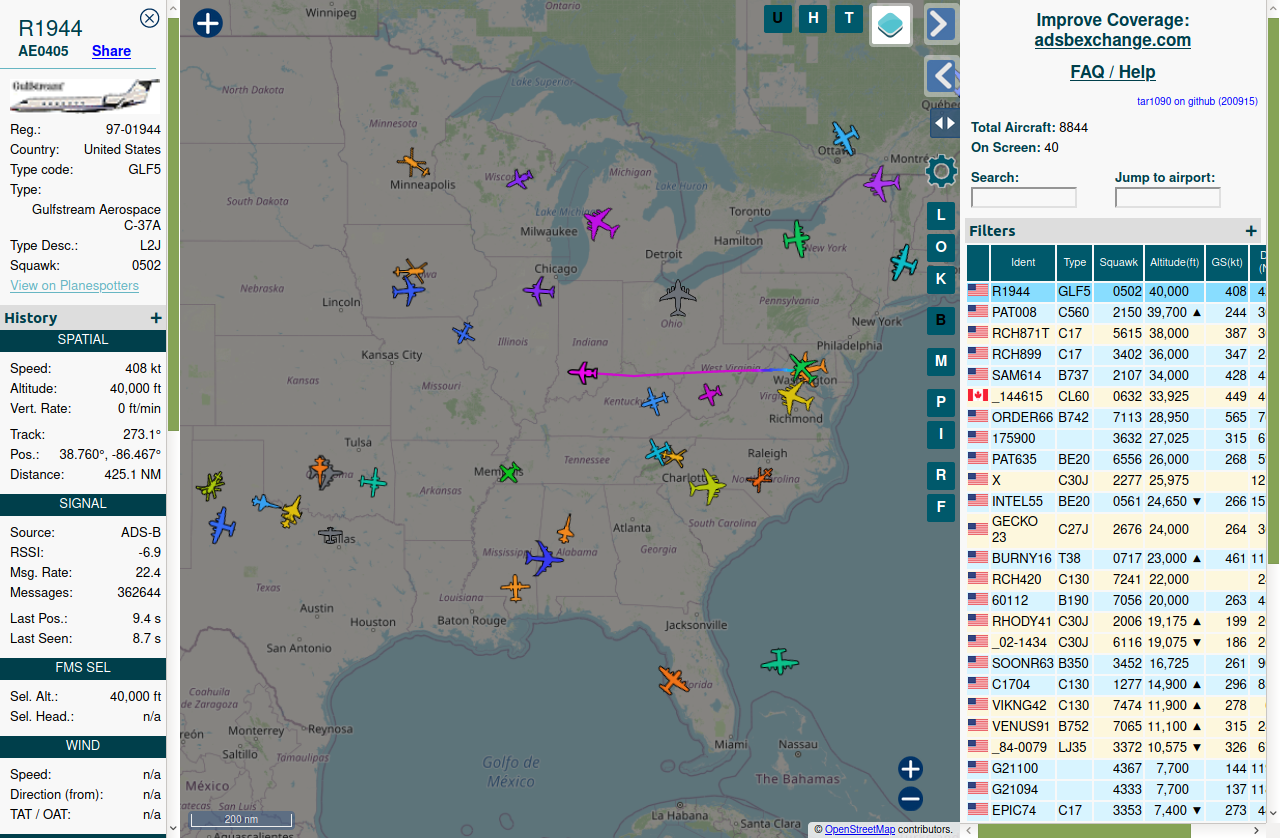The height and width of the screenshot is (838, 1280).
Task: Toggle the F map option button
Action: click(940, 507)
